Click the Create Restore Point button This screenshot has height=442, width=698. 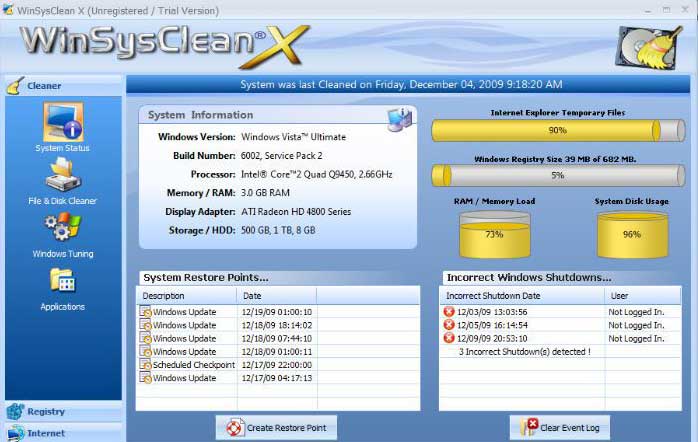pos(277,428)
